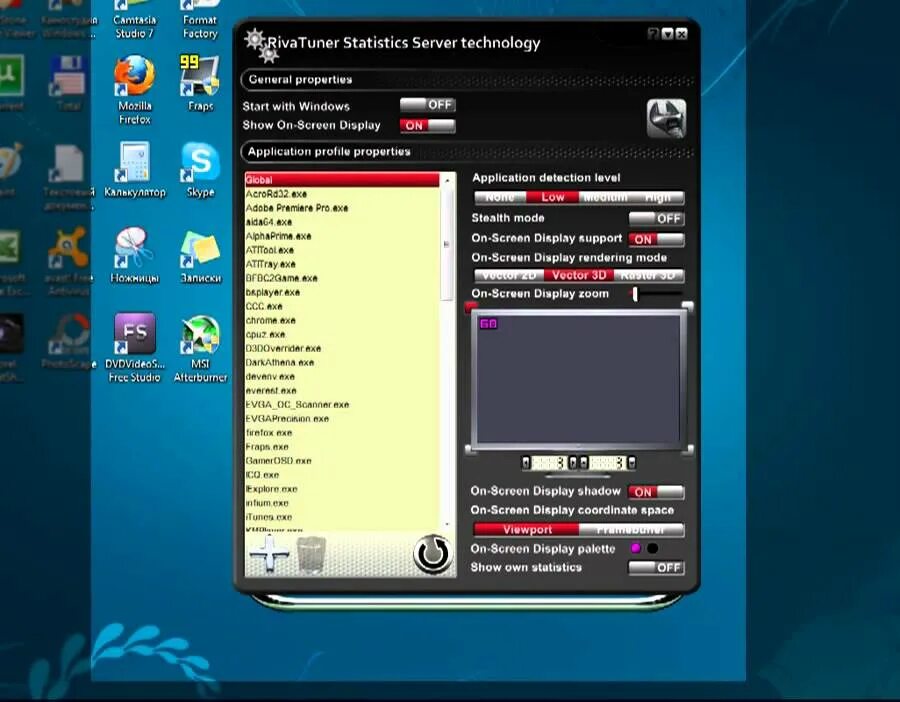Click bottom-left corner anchor of OSD preview
The width and height of the screenshot is (900, 702).
coord(470,450)
